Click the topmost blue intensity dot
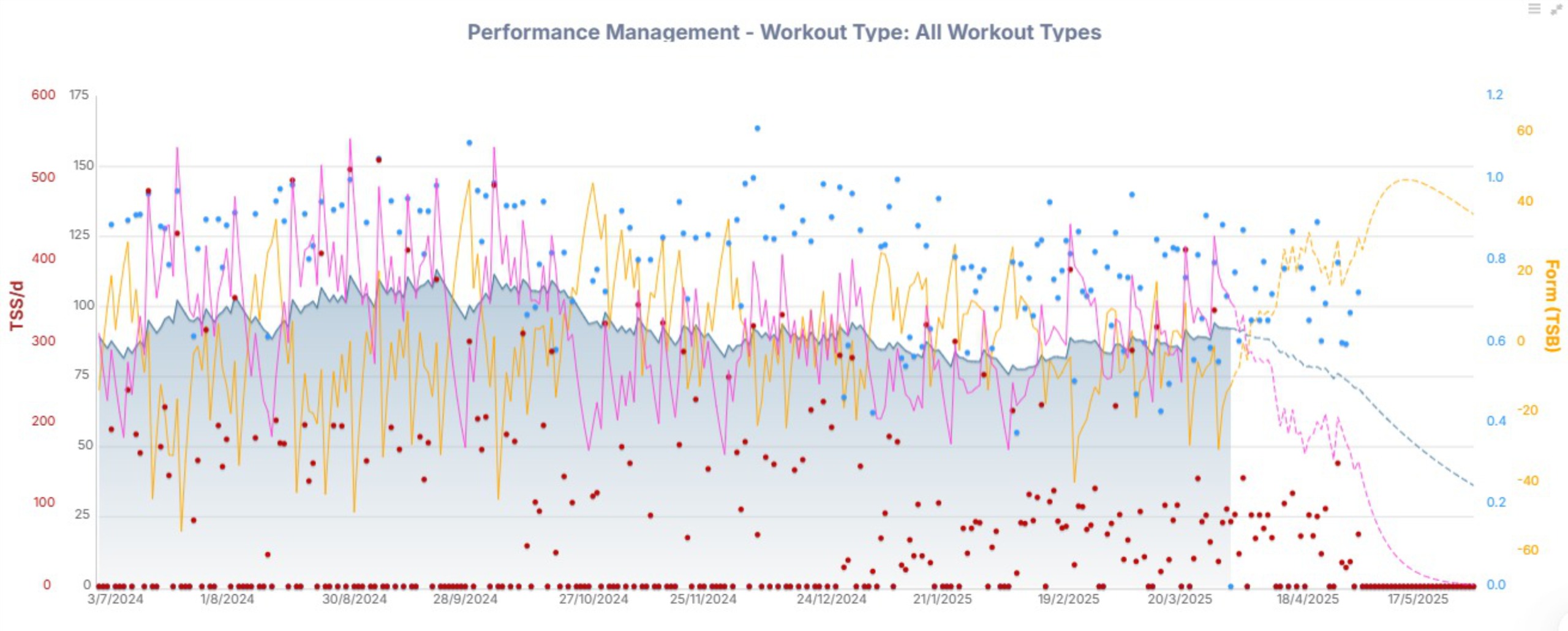1568x631 pixels. click(757, 129)
